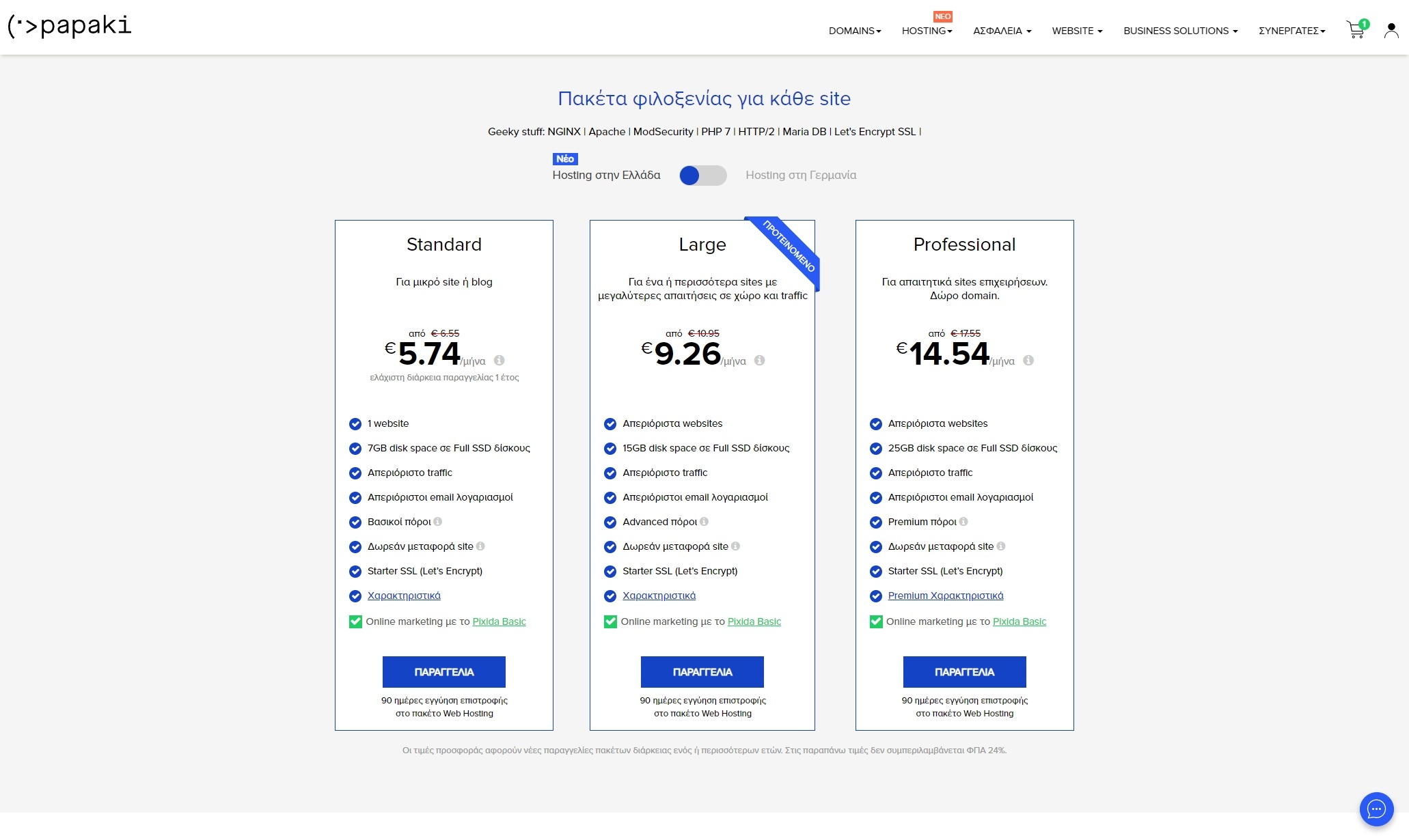Open the chat widget bubble

1377,809
